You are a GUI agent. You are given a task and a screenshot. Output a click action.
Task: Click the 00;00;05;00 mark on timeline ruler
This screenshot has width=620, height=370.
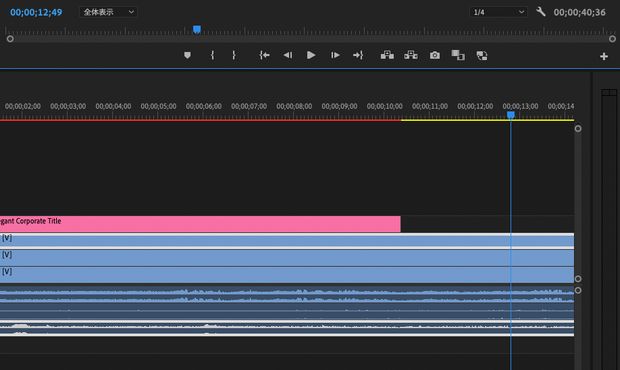[158, 106]
